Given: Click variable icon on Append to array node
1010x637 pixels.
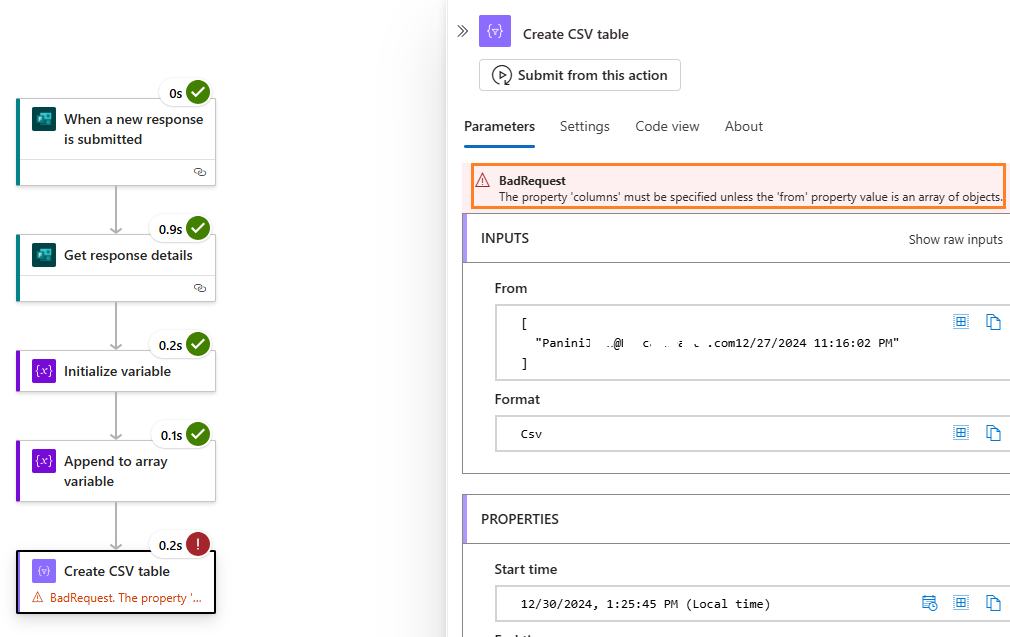Looking at the screenshot, I should 44,461.
